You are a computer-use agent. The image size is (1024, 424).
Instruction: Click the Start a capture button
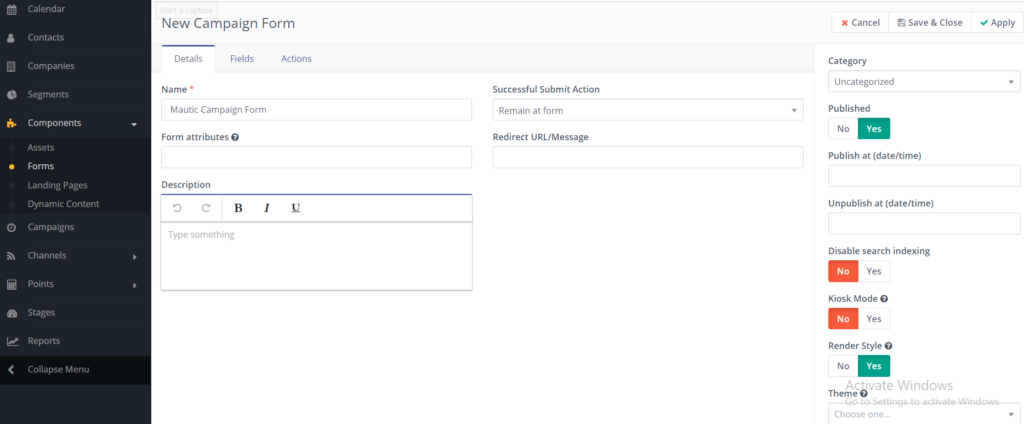click(x=186, y=10)
